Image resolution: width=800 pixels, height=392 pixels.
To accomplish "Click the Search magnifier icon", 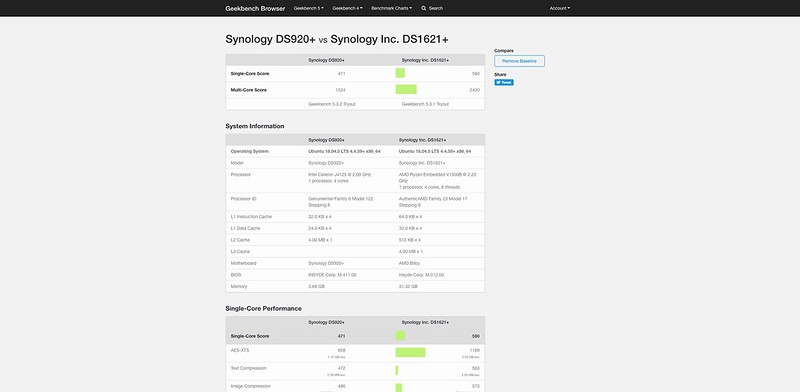I will pyautogui.click(x=423, y=8).
